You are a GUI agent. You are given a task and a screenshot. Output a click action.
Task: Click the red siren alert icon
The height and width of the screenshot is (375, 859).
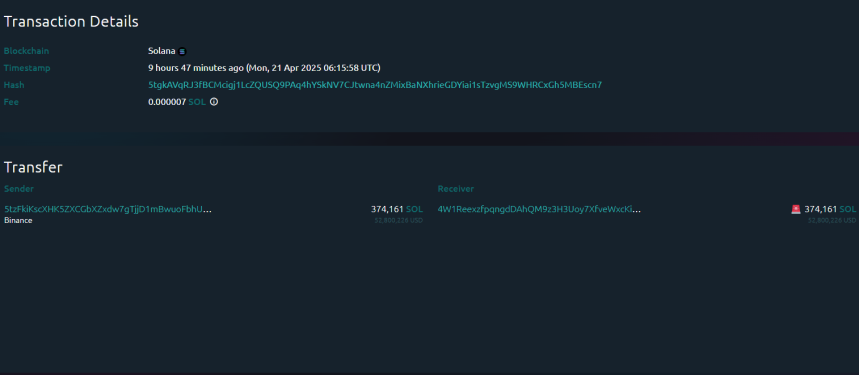(796, 209)
